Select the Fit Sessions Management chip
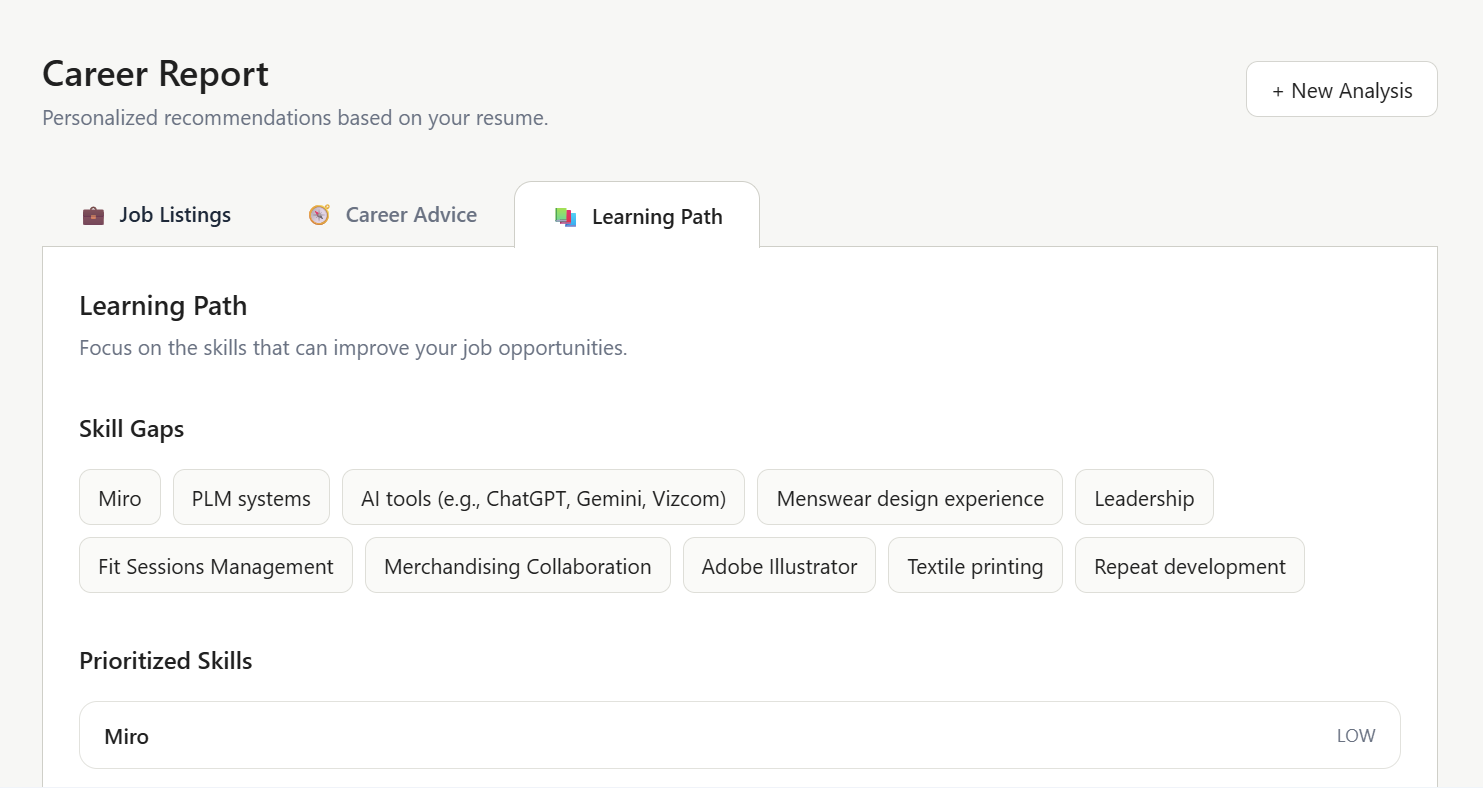Image resolution: width=1483 pixels, height=788 pixels. tap(216, 566)
